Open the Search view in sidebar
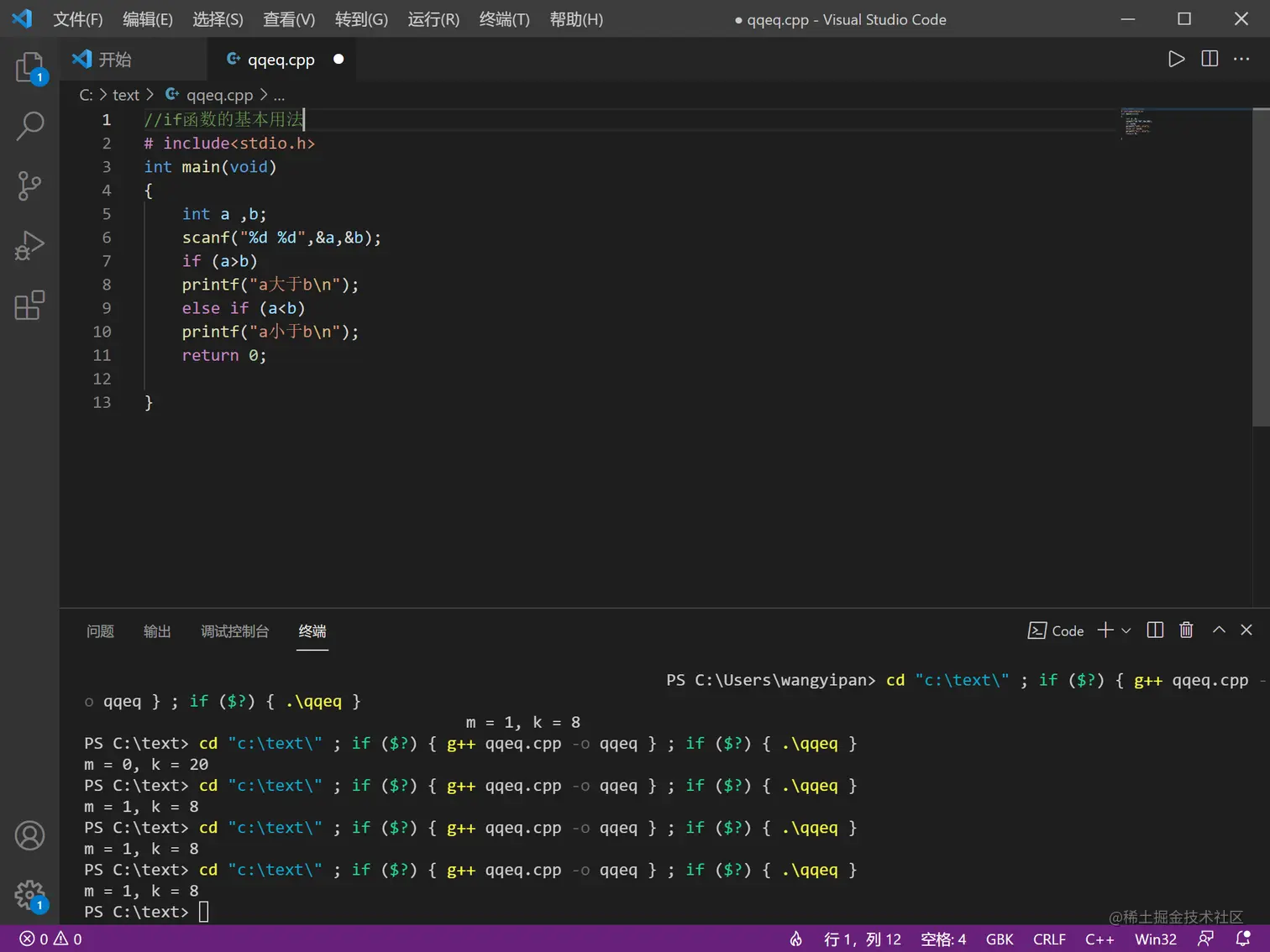This screenshot has height=952, width=1270. coord(29,127)
